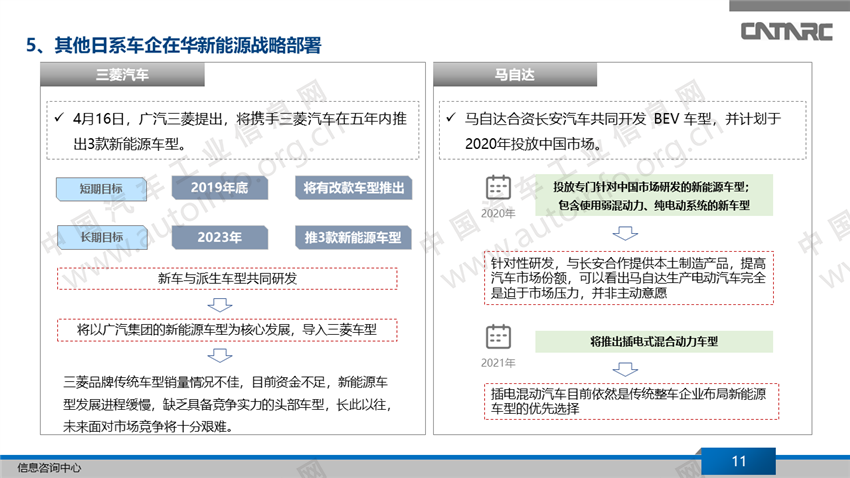Click the CATARC logo
The width and height of the screenshot is (850, 478).
(787, 31)
